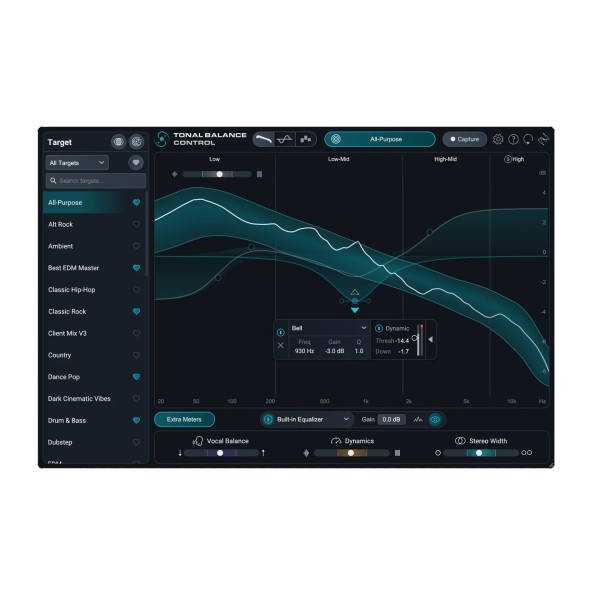Click the Vocal Balance slider handle
The width and height of the screenshot is (600, 600).
[x=220, y=453]
